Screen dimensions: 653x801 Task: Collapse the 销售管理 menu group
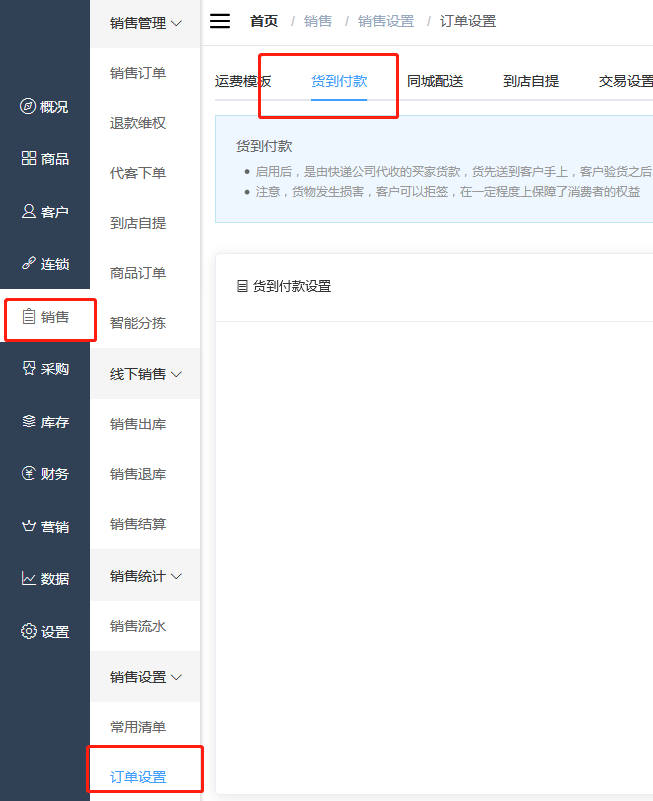coord(145,23)
